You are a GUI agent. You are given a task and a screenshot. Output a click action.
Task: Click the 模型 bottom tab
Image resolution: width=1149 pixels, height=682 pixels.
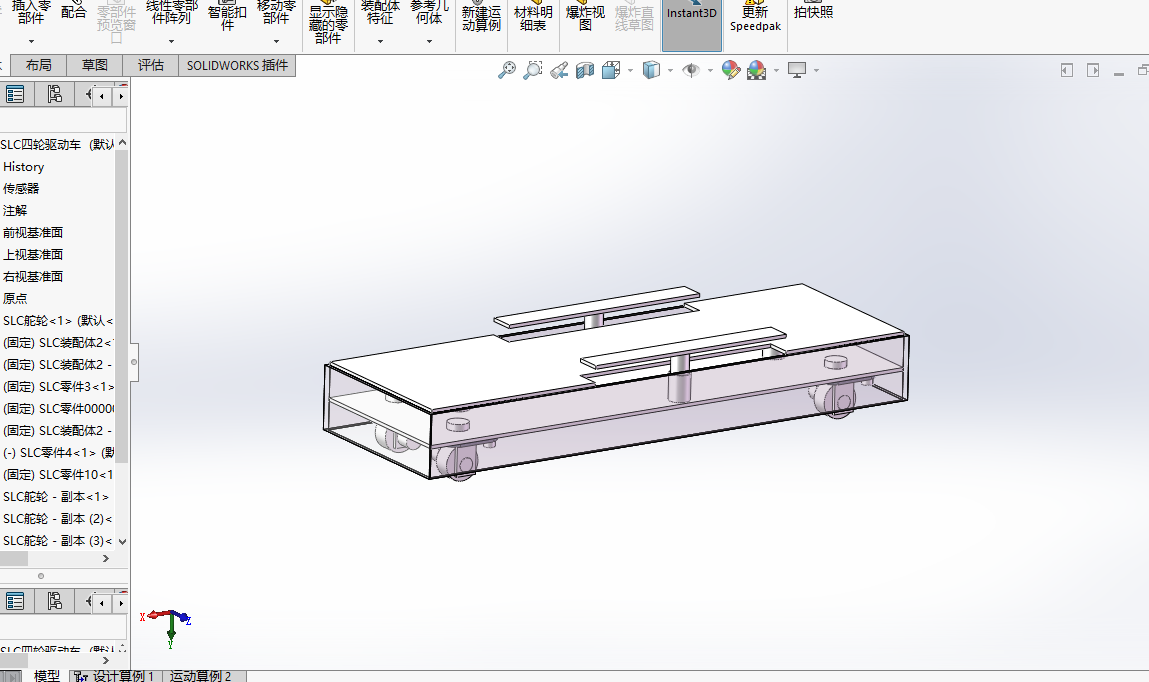tap(46, 675)
